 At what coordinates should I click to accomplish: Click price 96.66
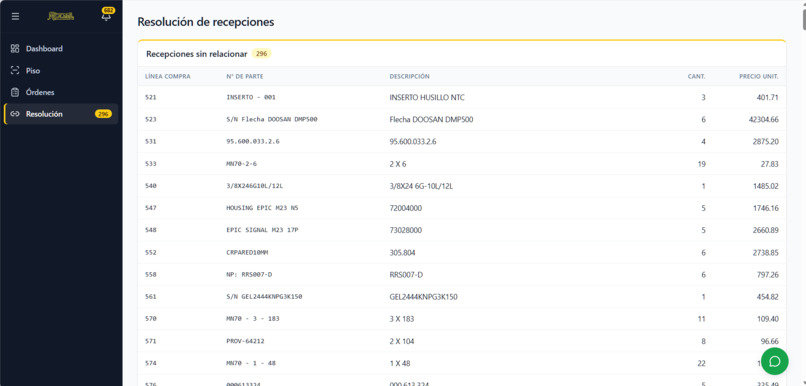769,341
